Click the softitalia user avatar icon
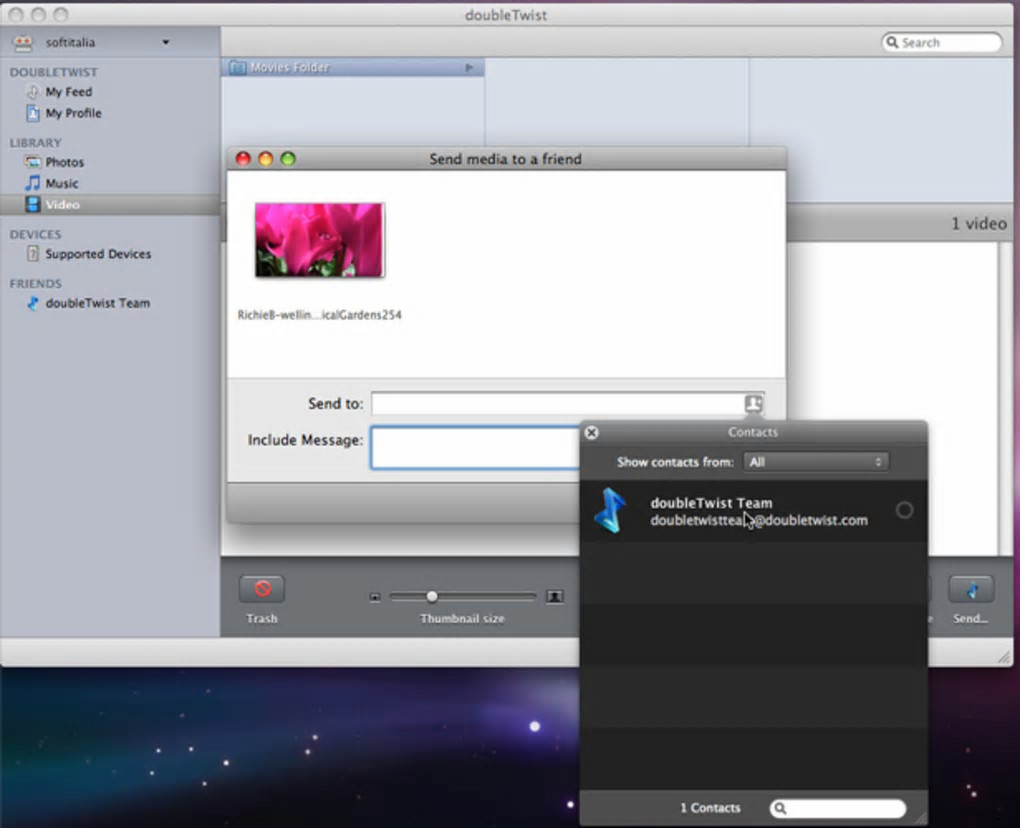1020x828 pixels. 23,43
